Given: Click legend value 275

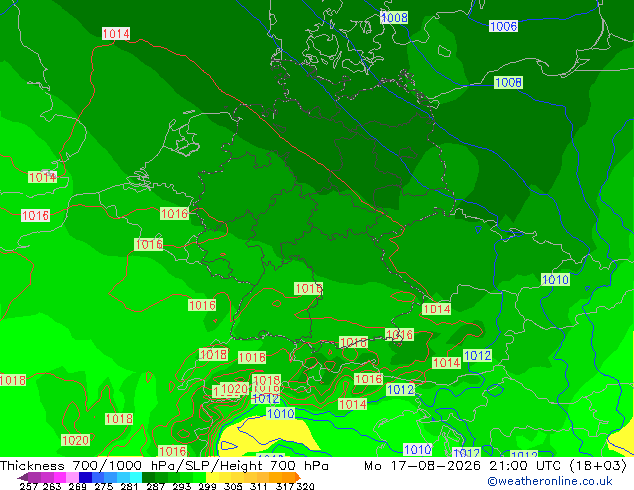Looking at the screenshot, I should tap(103, 486).
